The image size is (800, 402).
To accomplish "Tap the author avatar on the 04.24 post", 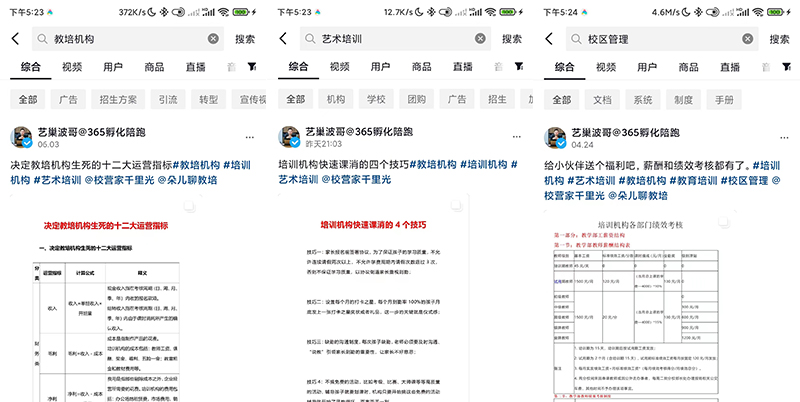I will coord(556,137).
